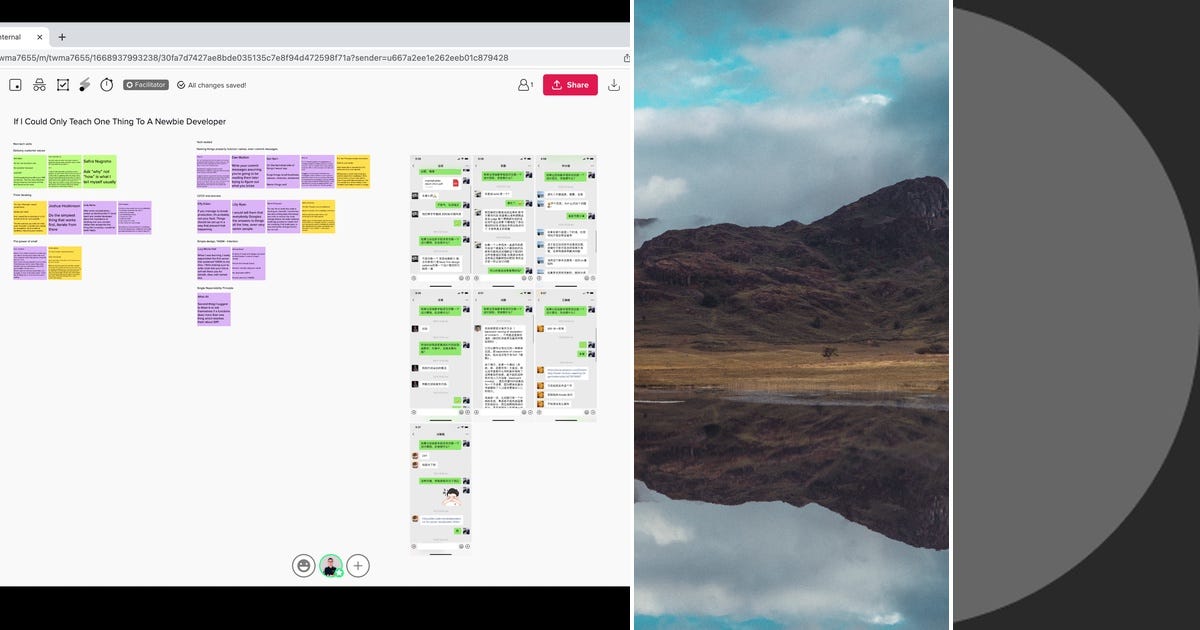Toggle Facilitator mode off
Screen dimensions: 1200x630
click(145, 85)
